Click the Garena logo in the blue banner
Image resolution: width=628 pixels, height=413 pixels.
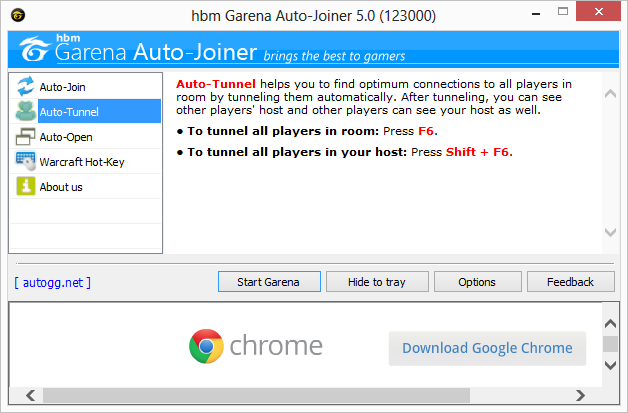[35, 49]
